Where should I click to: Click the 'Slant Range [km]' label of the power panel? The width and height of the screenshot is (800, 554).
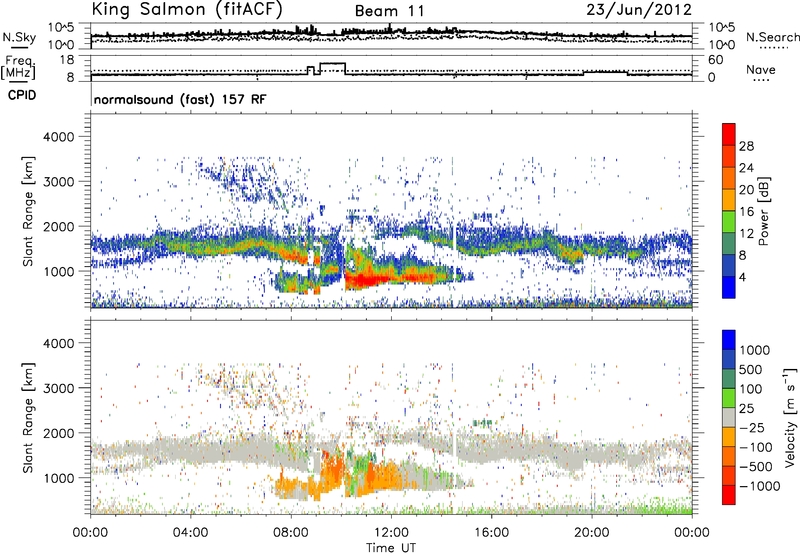[28, 211]
